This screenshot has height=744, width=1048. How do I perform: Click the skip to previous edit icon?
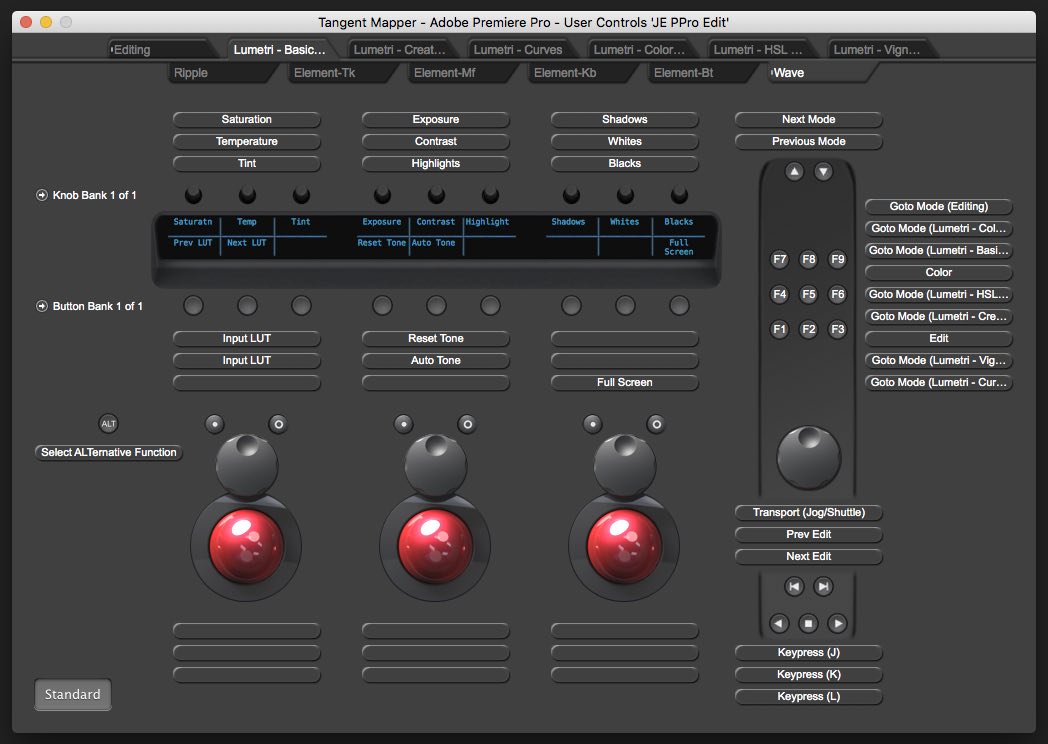(794, 587)
